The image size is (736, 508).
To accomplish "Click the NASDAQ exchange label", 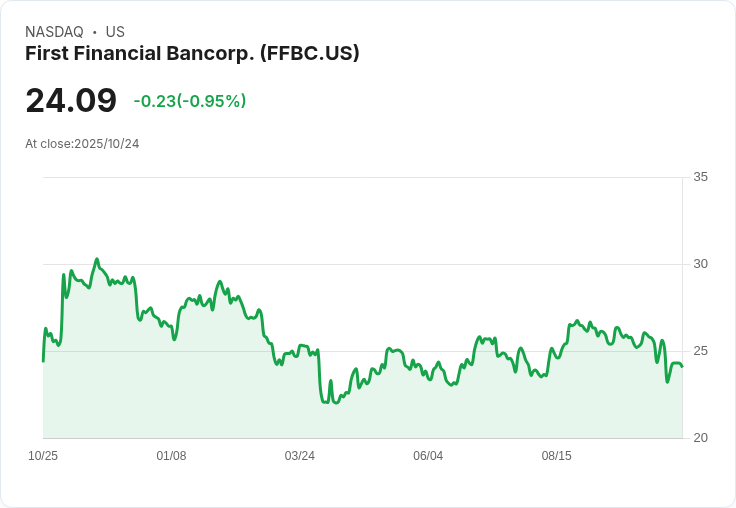I will (x=54, y=32).
